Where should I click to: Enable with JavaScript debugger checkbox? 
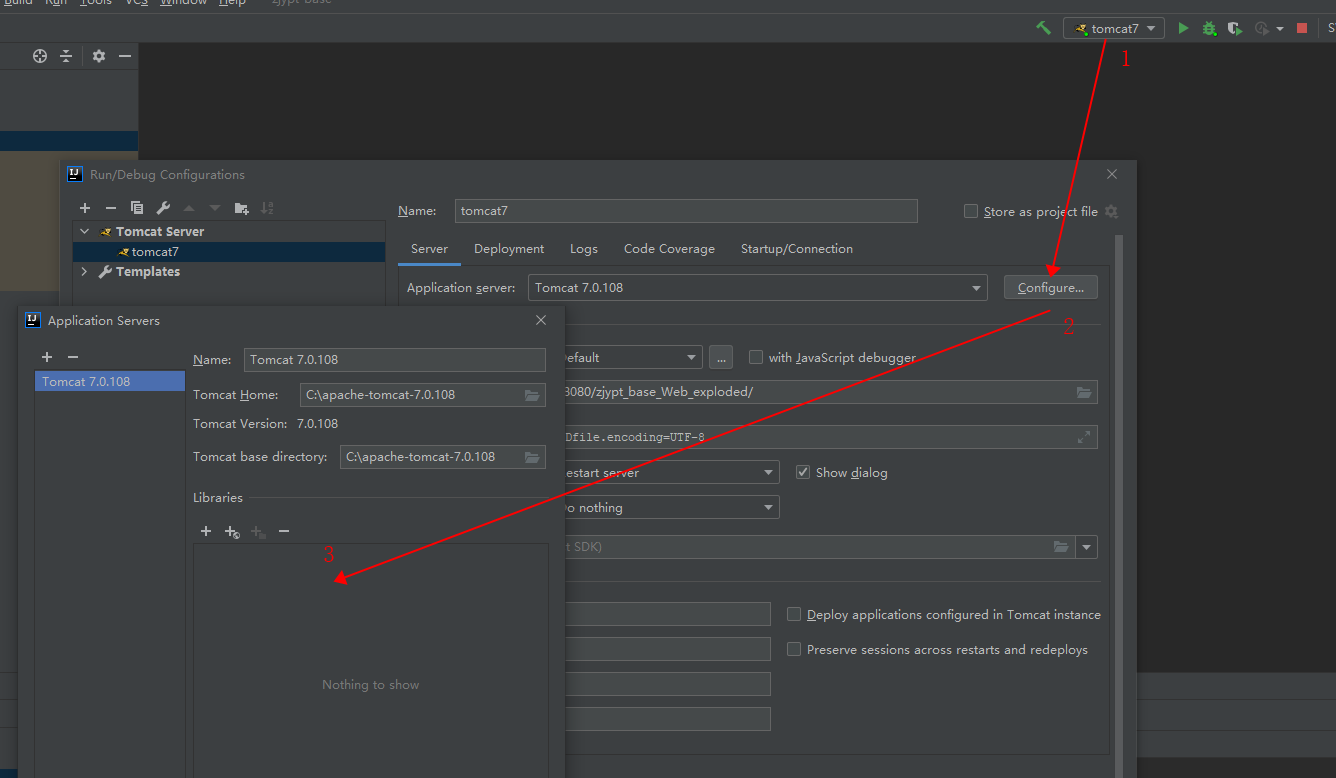pos(756,357)
